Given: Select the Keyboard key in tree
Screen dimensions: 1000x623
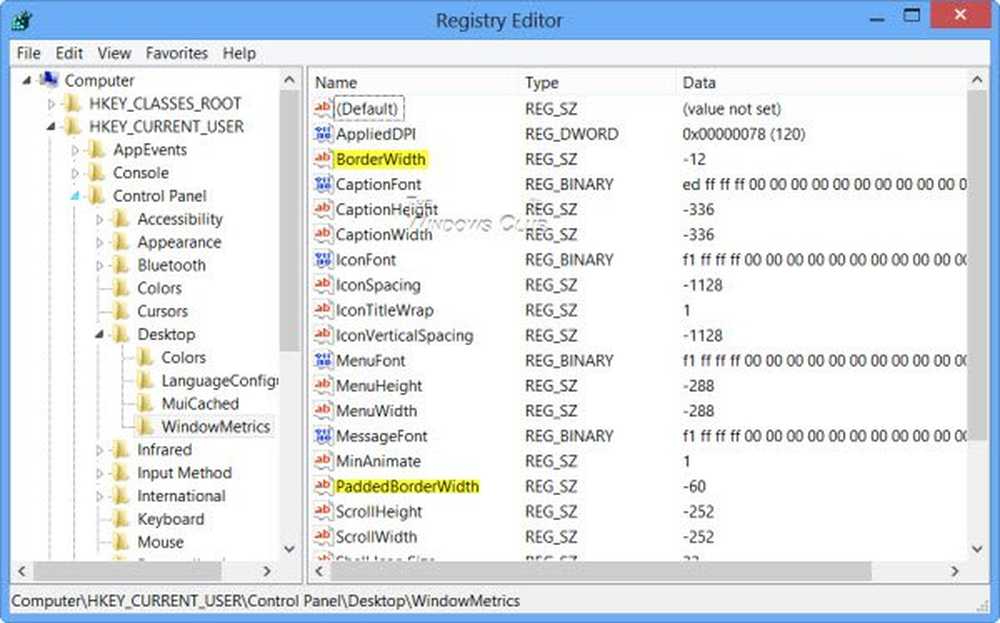Looking at the screenshot, I should click(x=170, y=519).
